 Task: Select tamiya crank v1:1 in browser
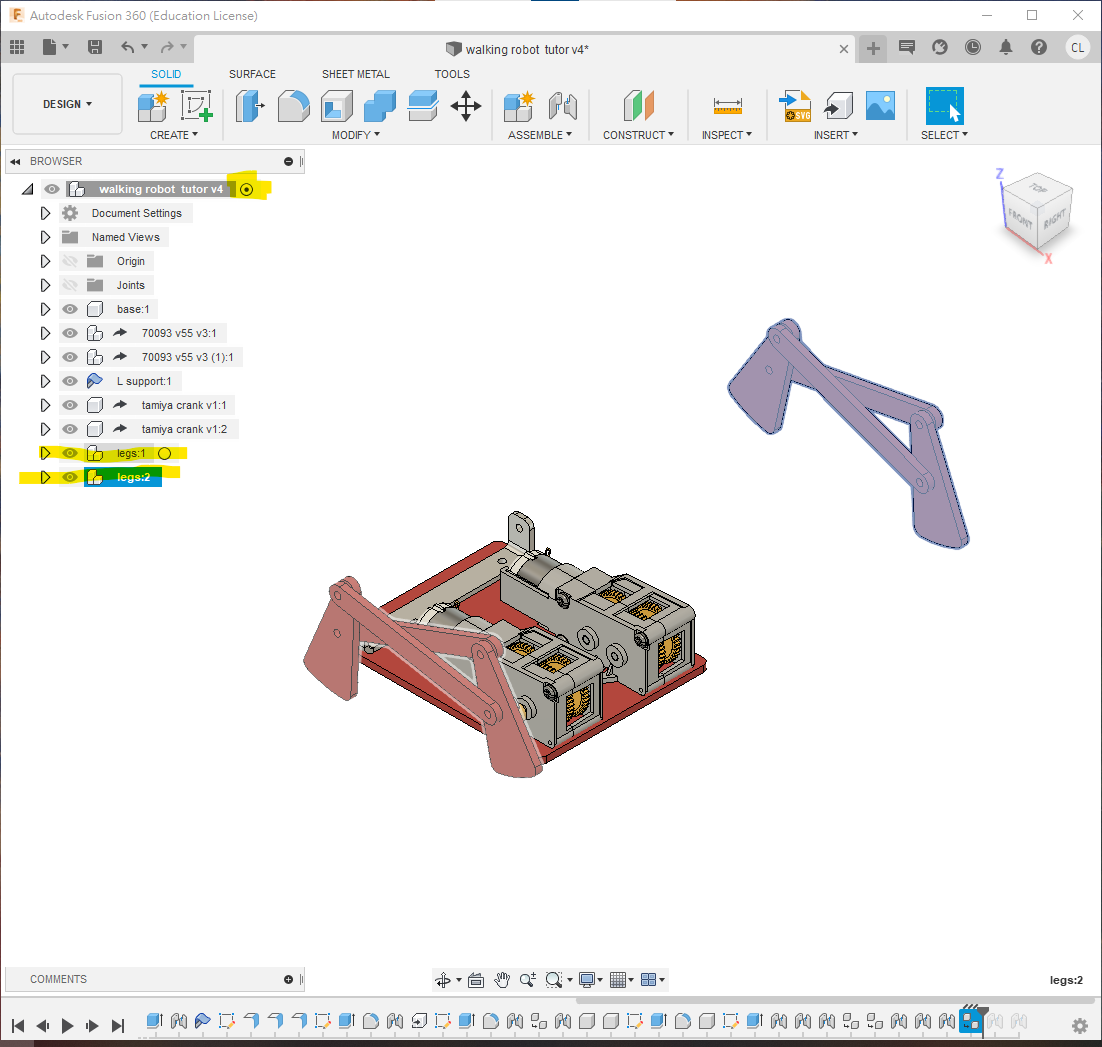pyautogui.click(x=187, y=405)
